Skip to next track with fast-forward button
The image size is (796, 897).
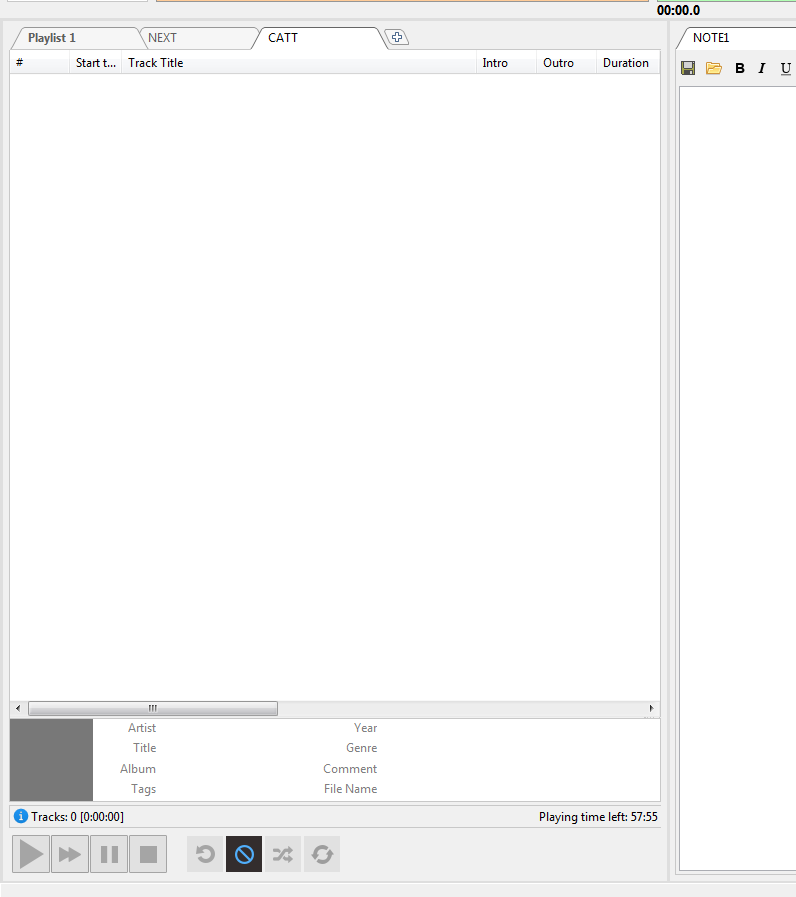point(70,854)
